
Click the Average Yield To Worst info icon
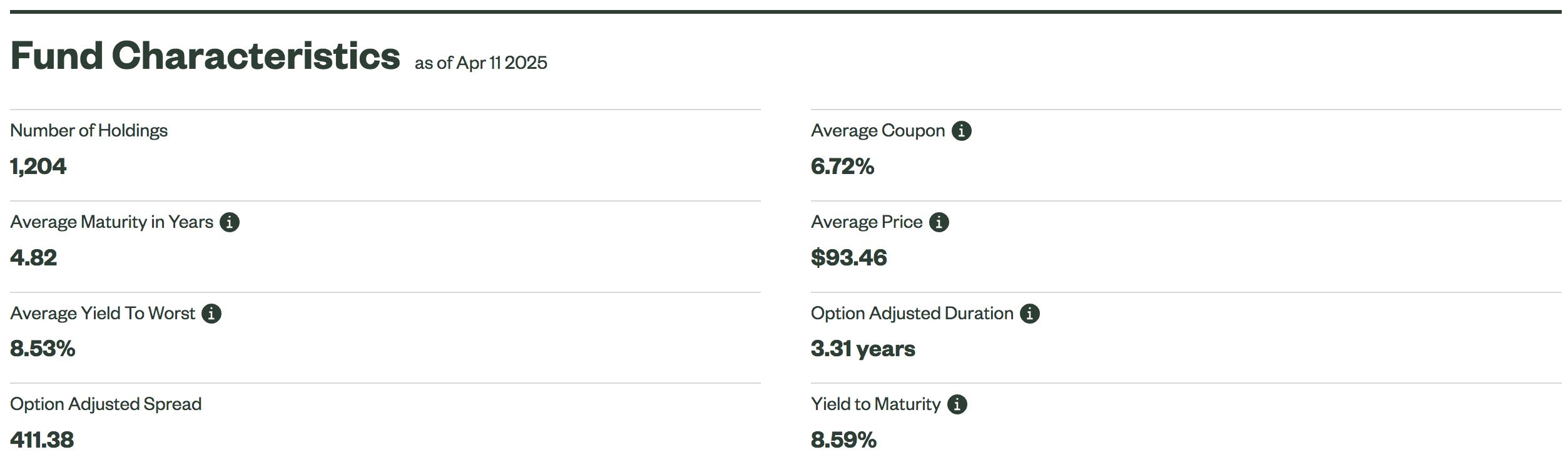click(211, 314)
